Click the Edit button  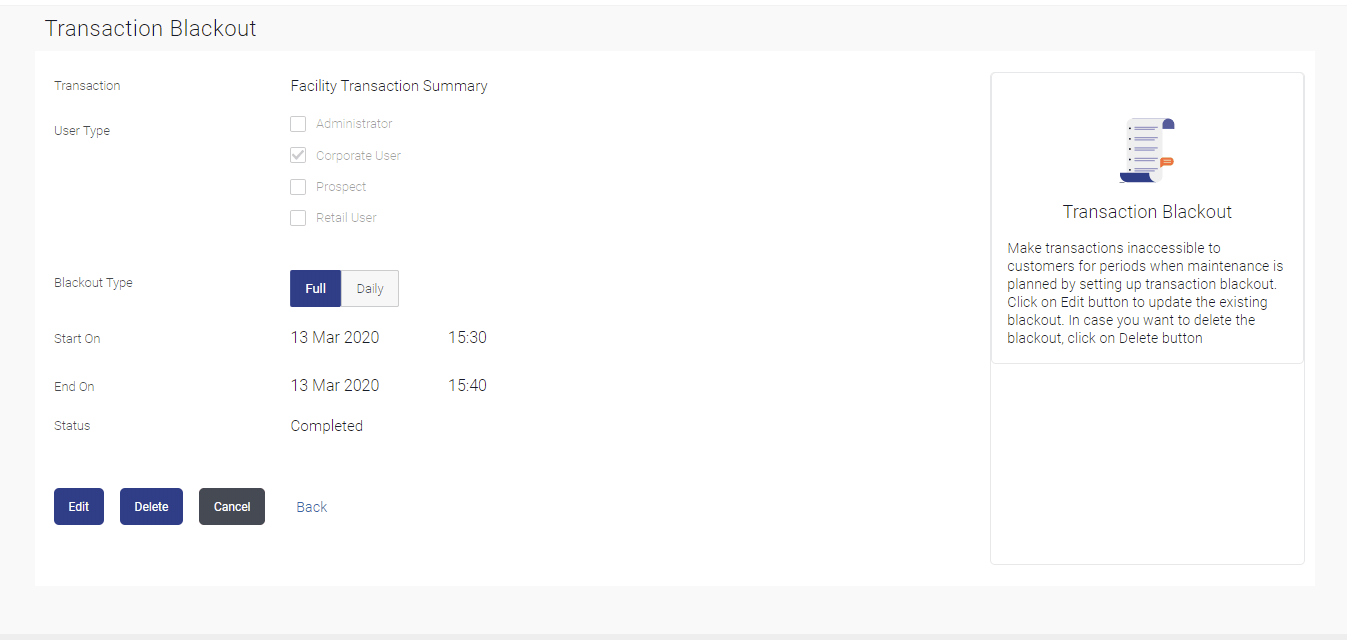[78, 506]
